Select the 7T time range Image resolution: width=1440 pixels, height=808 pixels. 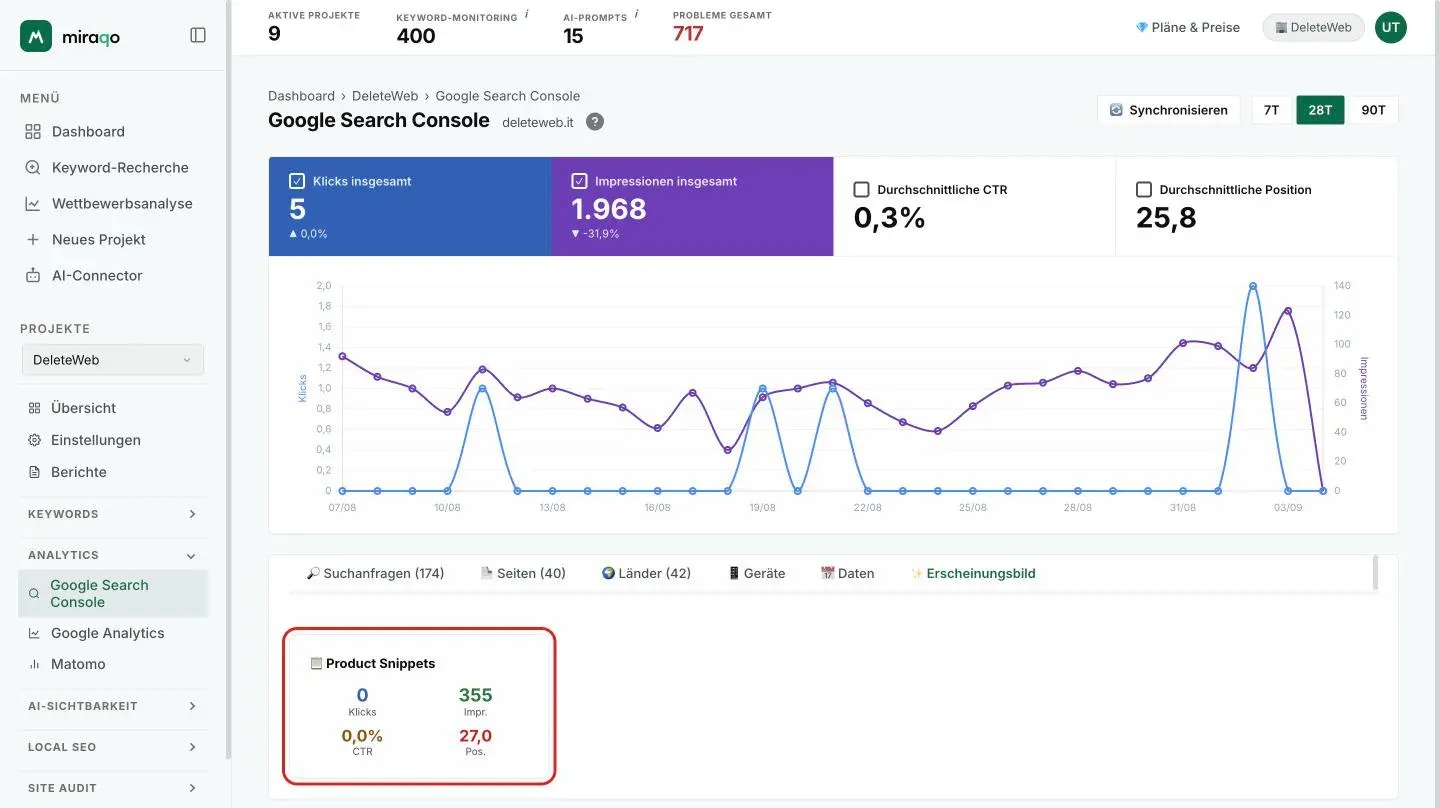pyautogui.click(x=1271, y=110)
